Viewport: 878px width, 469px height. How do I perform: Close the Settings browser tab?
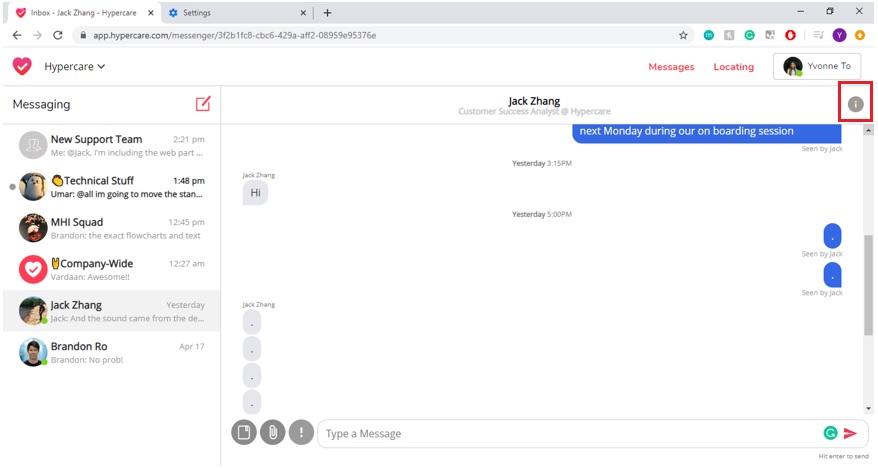(303, 13)
